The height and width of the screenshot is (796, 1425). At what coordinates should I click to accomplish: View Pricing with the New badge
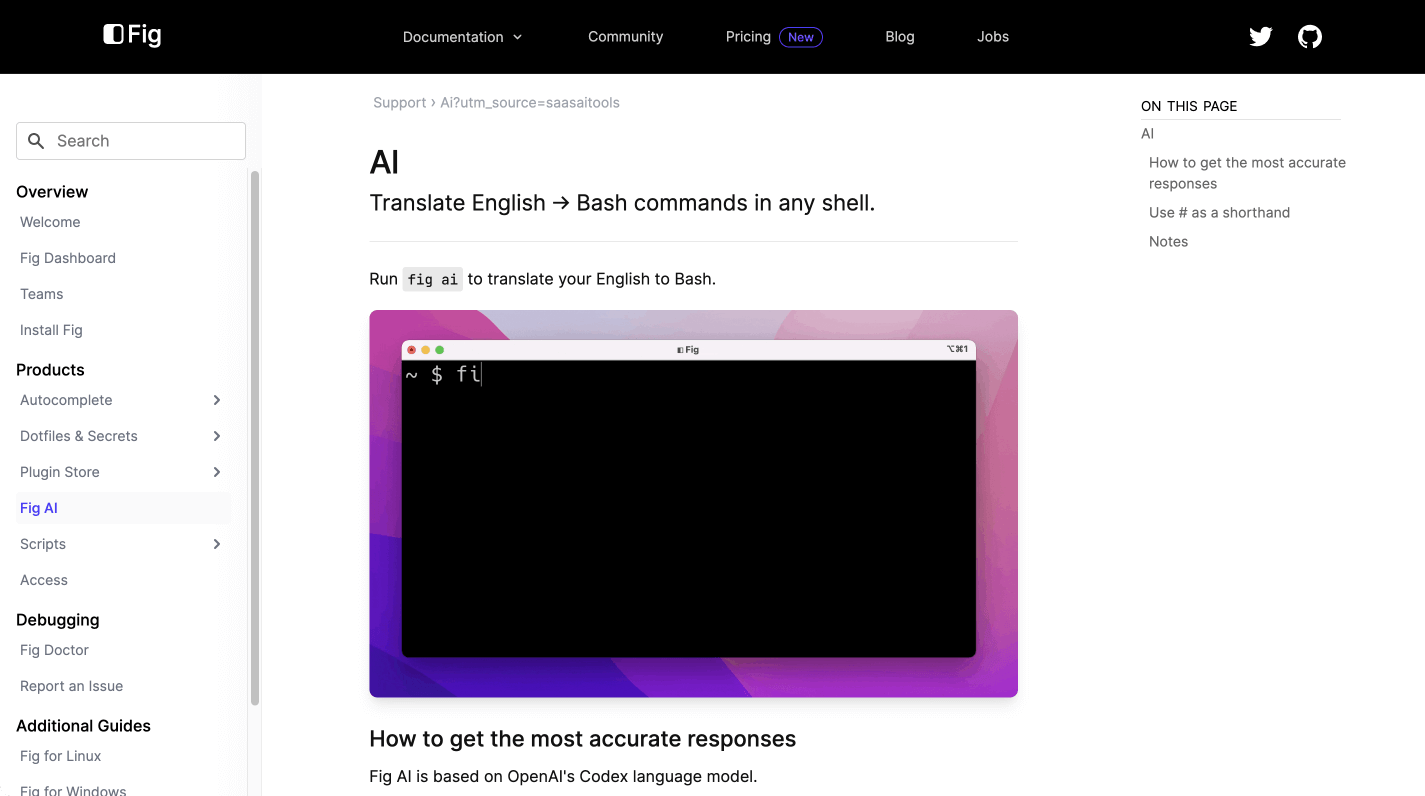pyautogui.click(x=748, y=36)
